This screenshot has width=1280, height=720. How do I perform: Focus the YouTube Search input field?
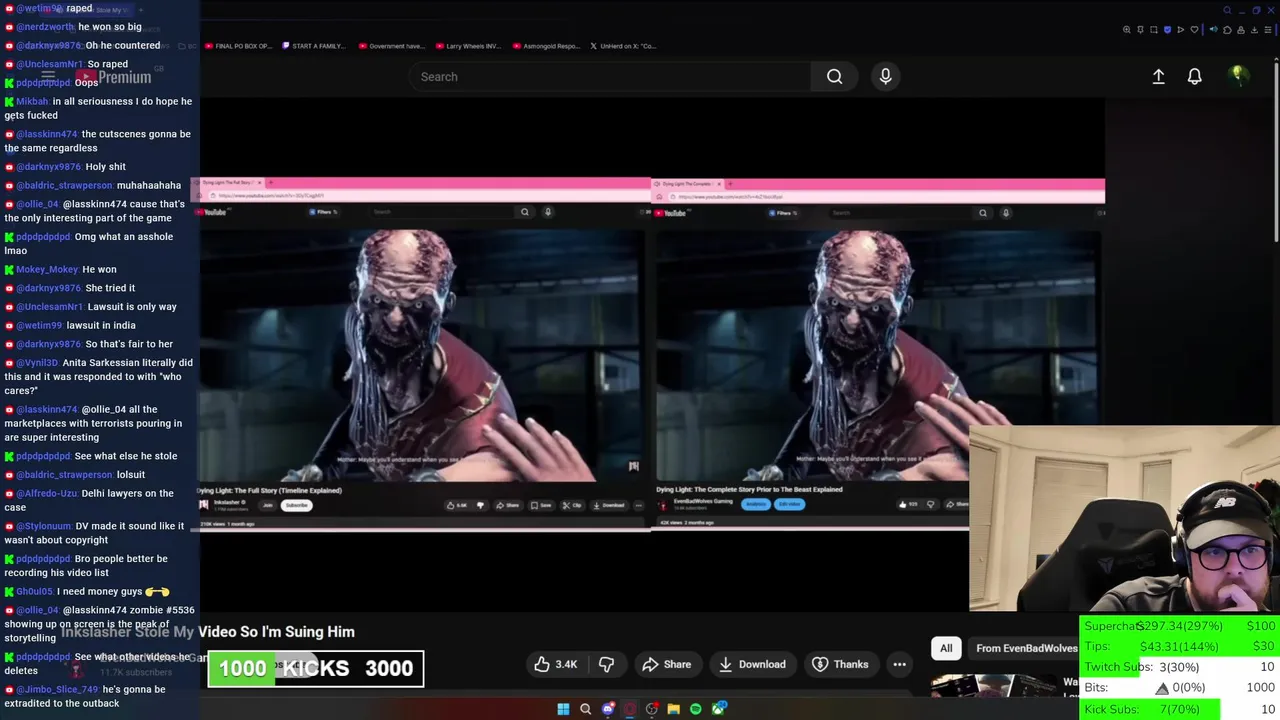(x=610, y=77)
